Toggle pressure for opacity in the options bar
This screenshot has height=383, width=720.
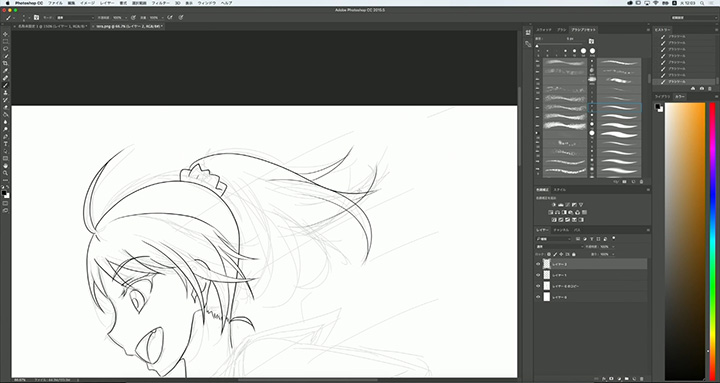pos(133,17)
